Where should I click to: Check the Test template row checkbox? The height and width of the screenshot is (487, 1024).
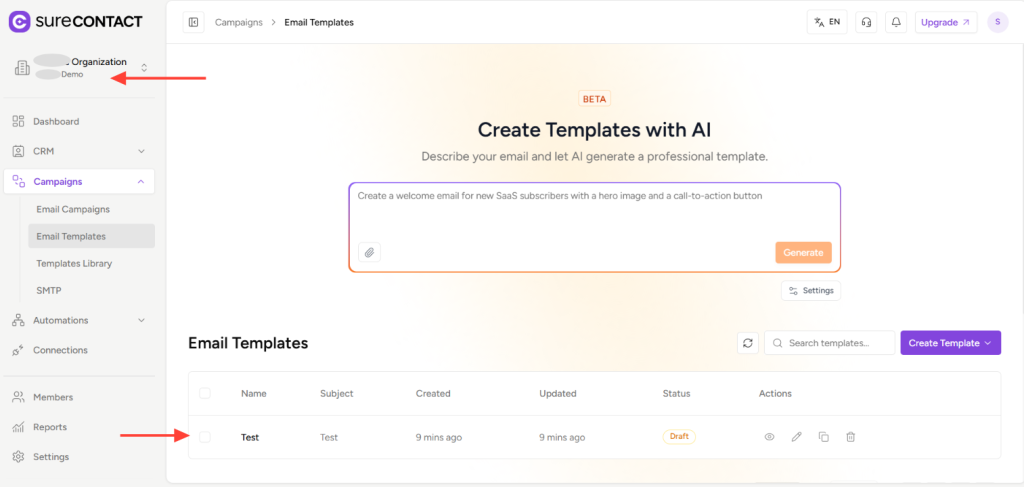click(205, 437)
